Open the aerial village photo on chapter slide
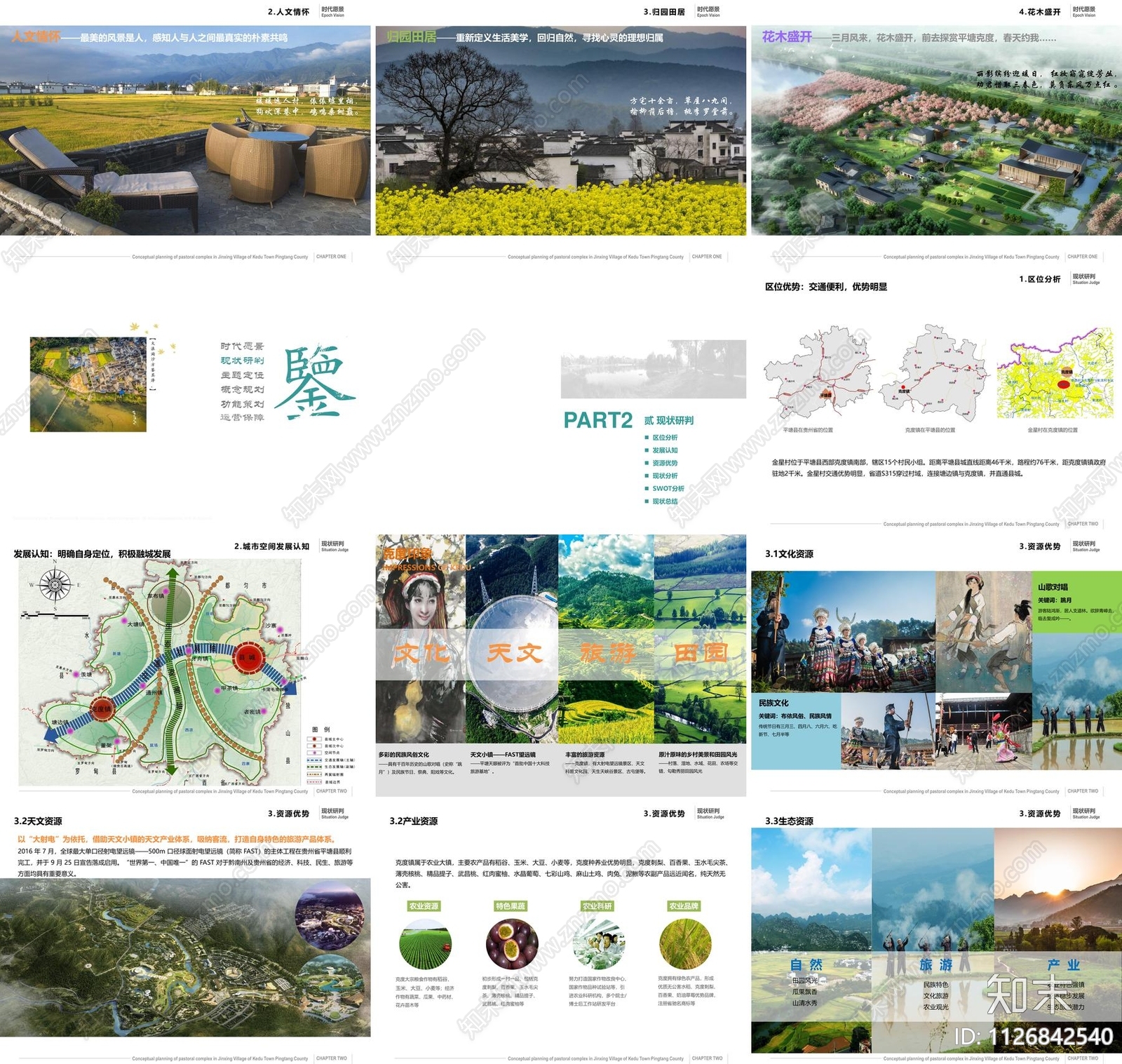The width and height of the screenshot is (1122, 1064). pos(88,384)
